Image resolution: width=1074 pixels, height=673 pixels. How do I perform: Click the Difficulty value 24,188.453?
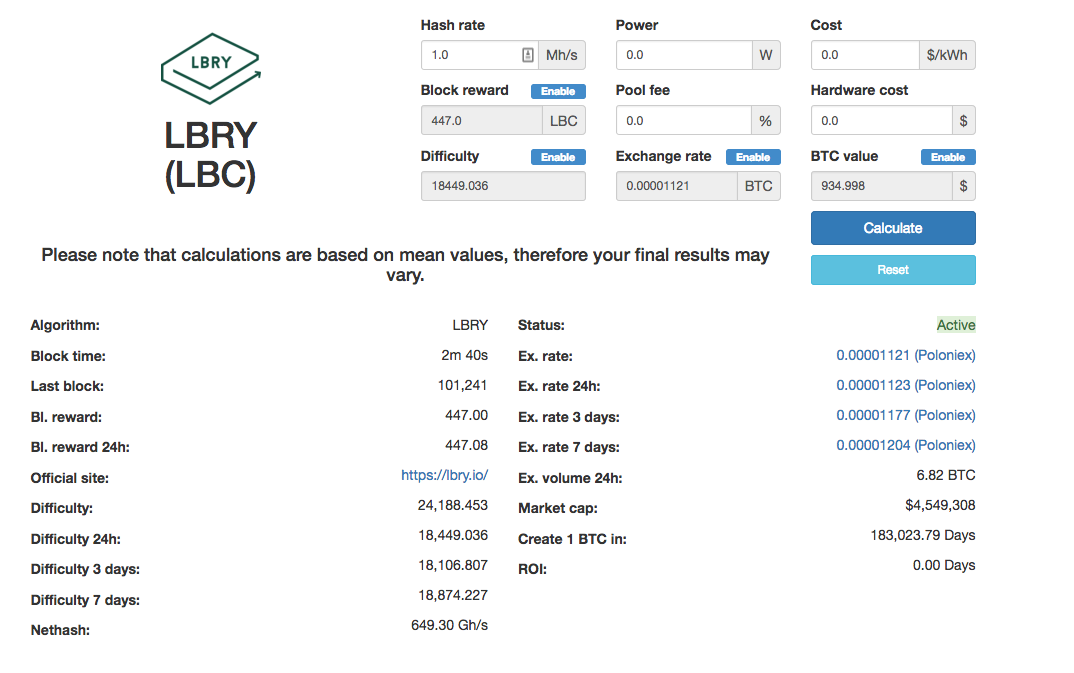[x=453, y=505]
